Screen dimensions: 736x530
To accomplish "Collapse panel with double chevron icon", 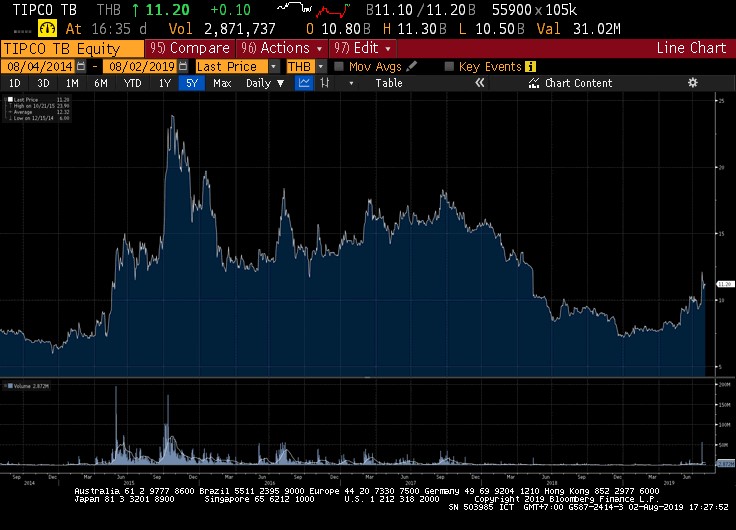I will point(479,83).
